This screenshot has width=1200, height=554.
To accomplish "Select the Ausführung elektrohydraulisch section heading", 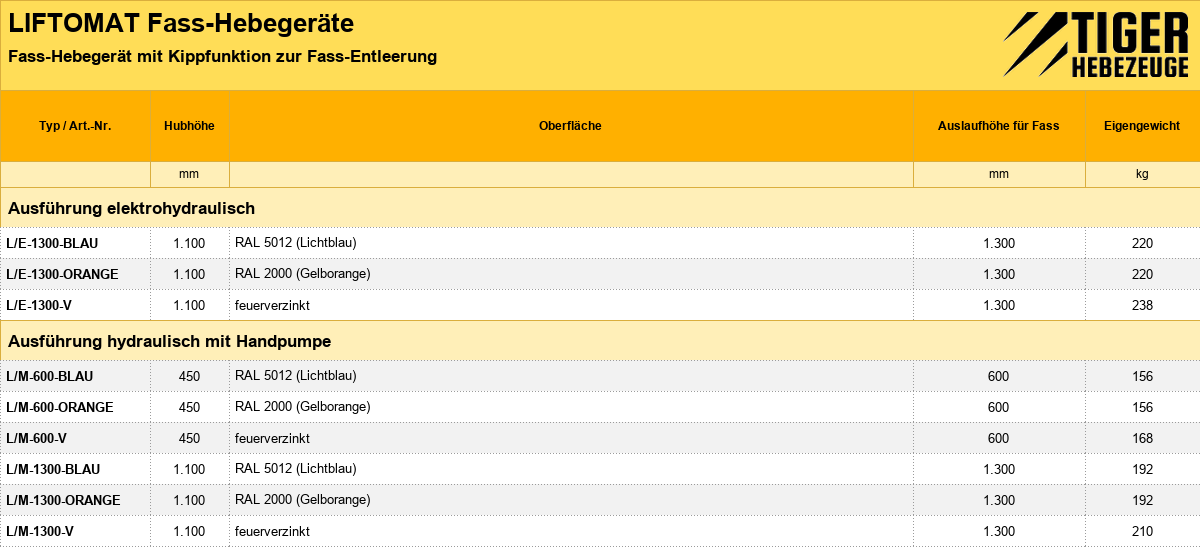I will coord(132,208).
